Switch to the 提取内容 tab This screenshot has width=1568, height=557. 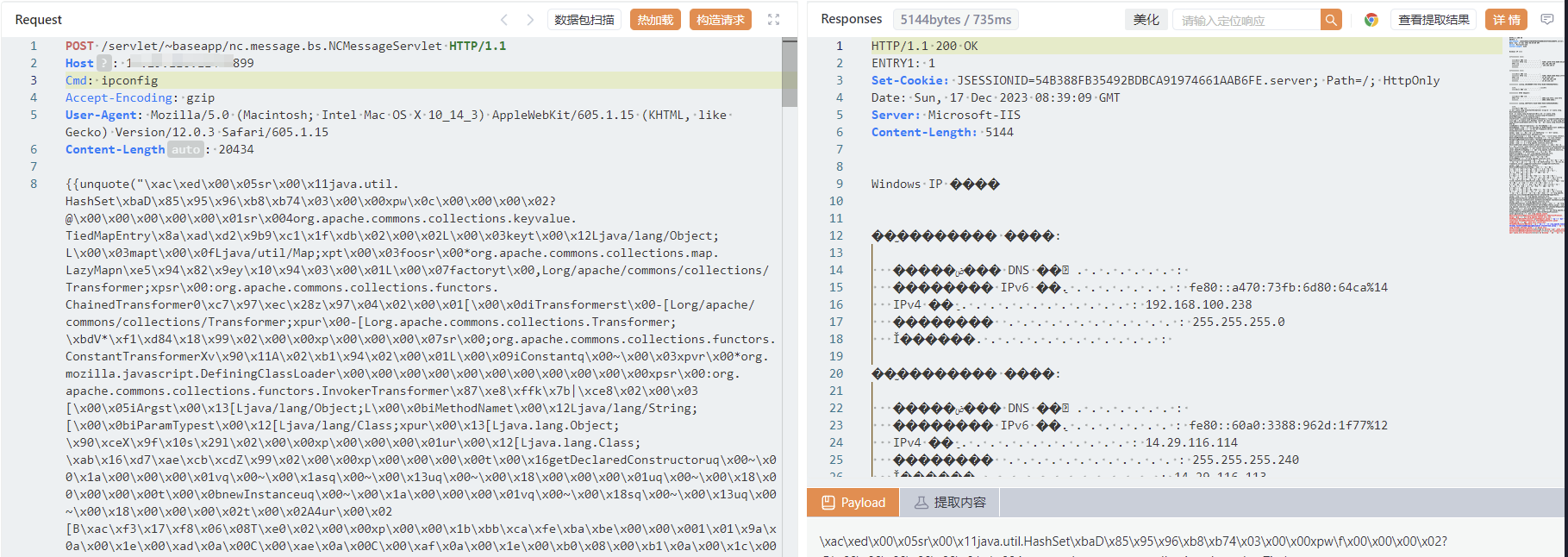(x=950, y=503)
